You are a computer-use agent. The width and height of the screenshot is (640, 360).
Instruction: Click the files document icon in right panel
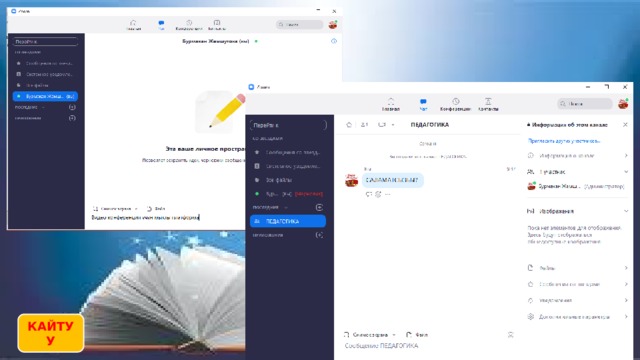click(530, 268)
